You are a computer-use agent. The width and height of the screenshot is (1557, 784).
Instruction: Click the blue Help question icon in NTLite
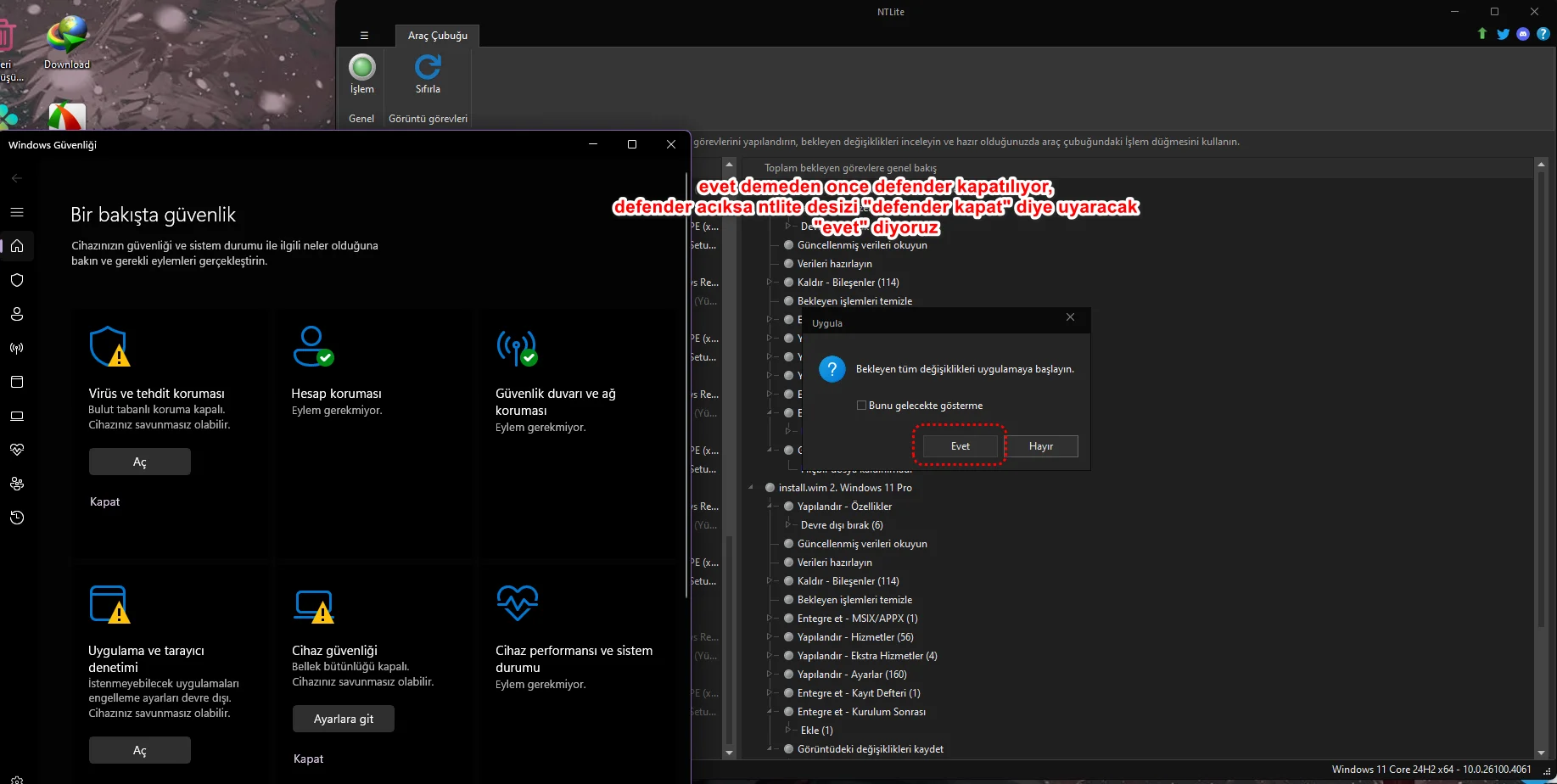1543,34
